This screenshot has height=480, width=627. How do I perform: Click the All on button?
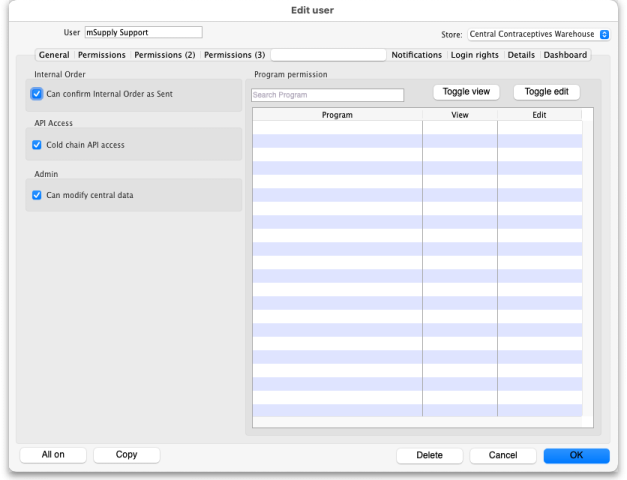click(x=53, y=455)
